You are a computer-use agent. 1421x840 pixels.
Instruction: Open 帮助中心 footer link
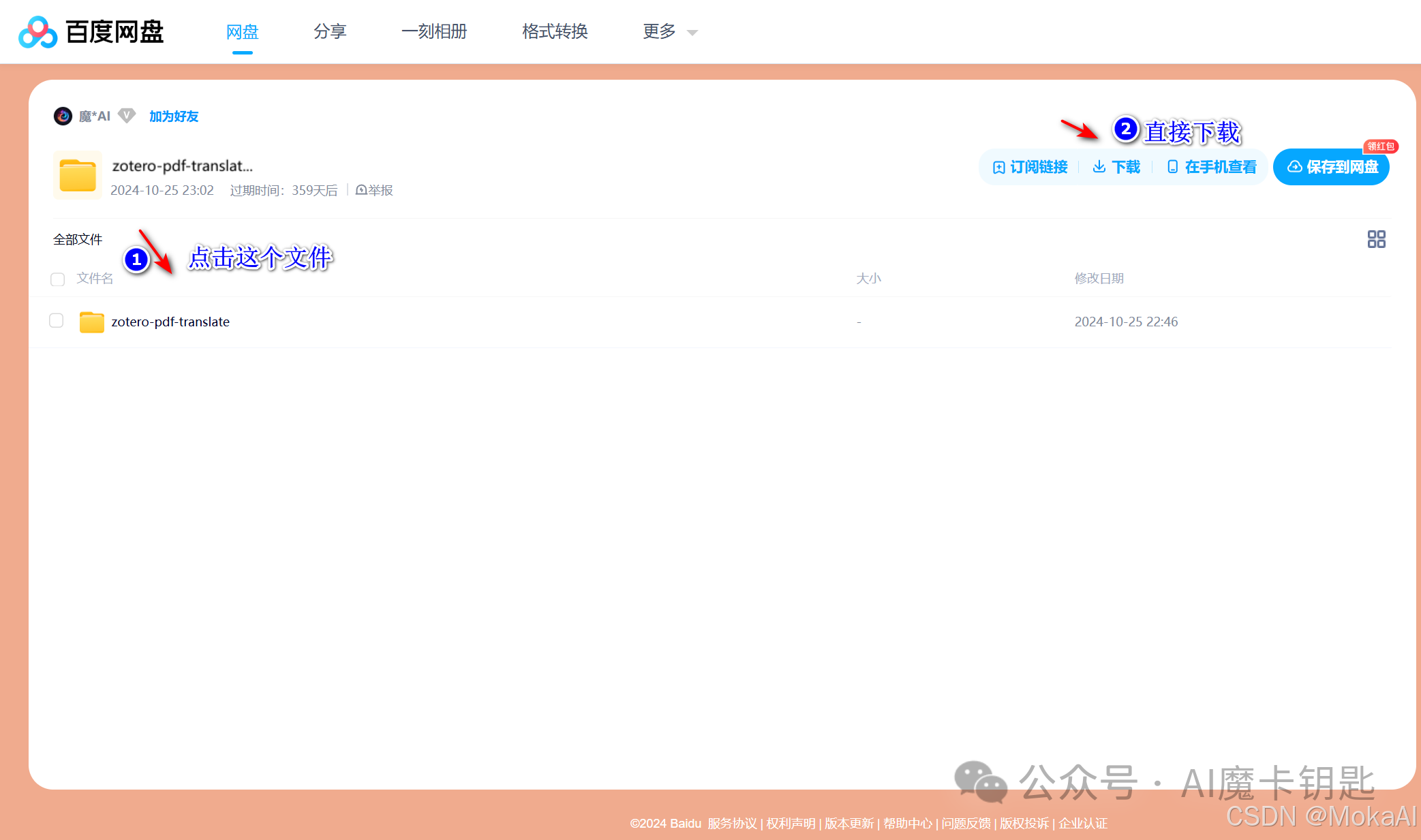click(x=907, y=824)
